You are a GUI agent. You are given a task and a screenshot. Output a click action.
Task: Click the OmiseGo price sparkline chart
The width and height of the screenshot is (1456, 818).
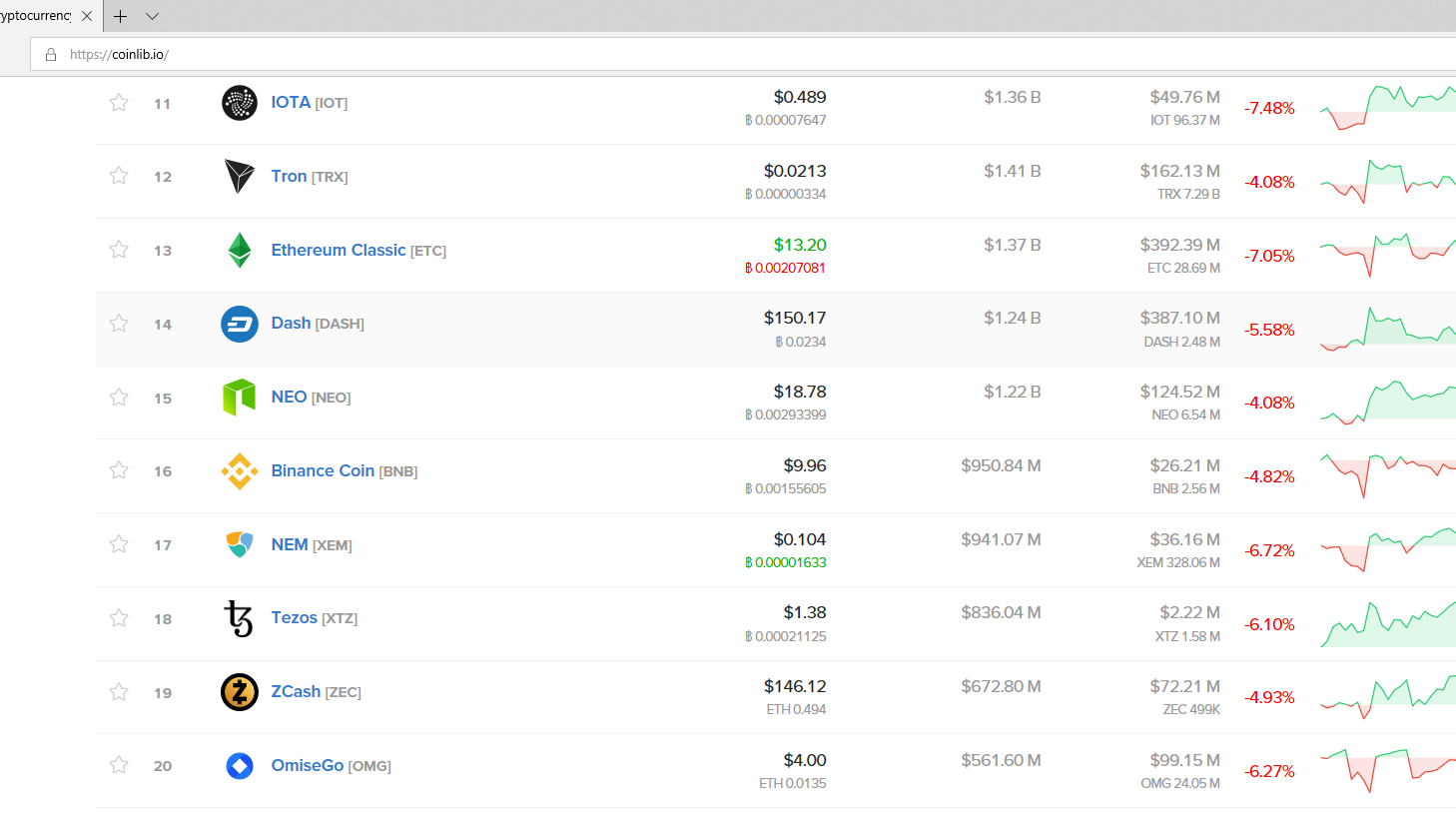pos(1388,770)
